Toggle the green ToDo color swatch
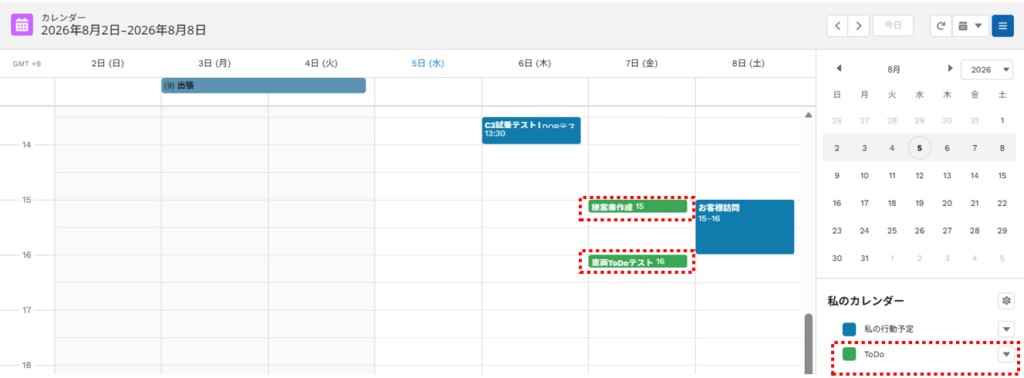This screenshot has width=1024, height=378. point(849,354)
